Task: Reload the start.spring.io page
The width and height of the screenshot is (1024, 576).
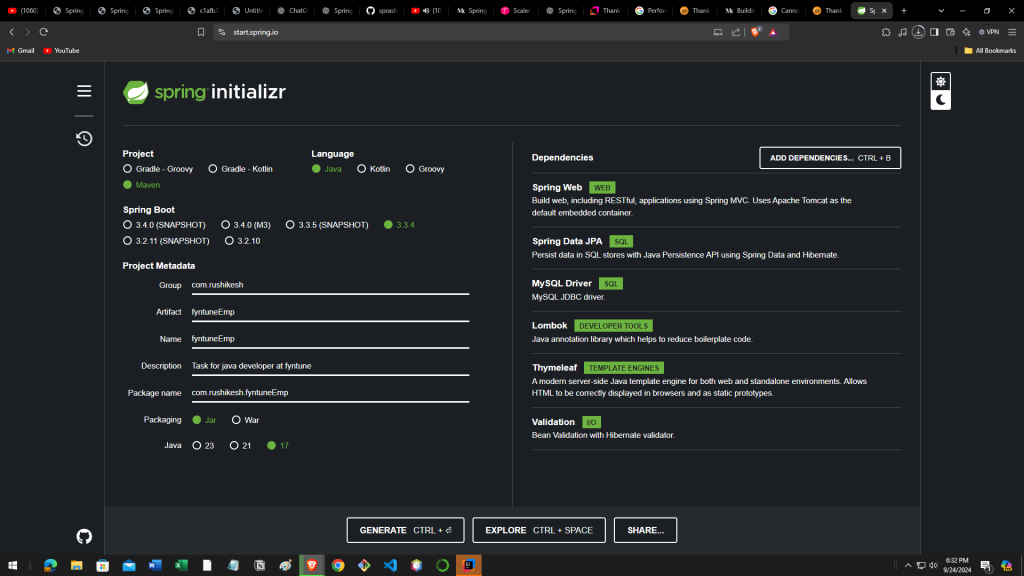Action: pyautogui.click(x=44, y=32)
